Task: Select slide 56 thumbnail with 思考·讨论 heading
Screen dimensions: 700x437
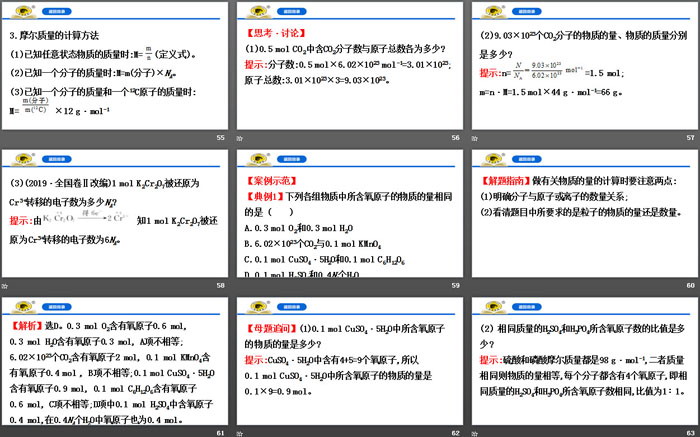Action: [350, 66]
